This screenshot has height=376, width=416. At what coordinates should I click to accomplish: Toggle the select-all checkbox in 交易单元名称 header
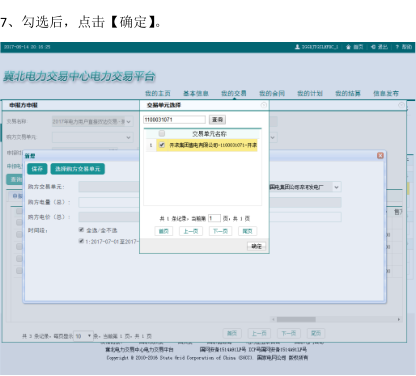162,134
